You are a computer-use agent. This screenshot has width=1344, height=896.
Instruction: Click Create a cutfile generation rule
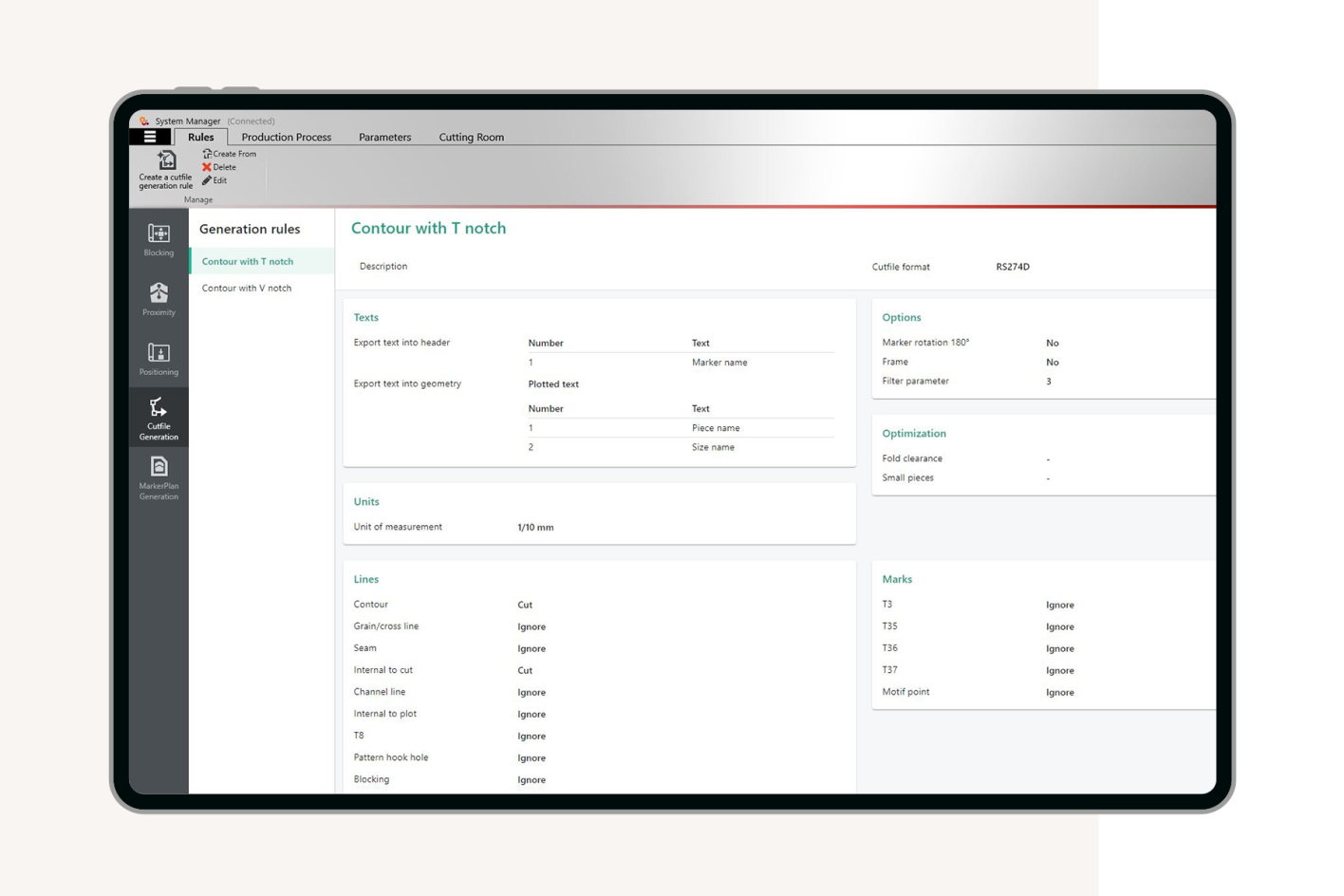[x=166, y=170]
